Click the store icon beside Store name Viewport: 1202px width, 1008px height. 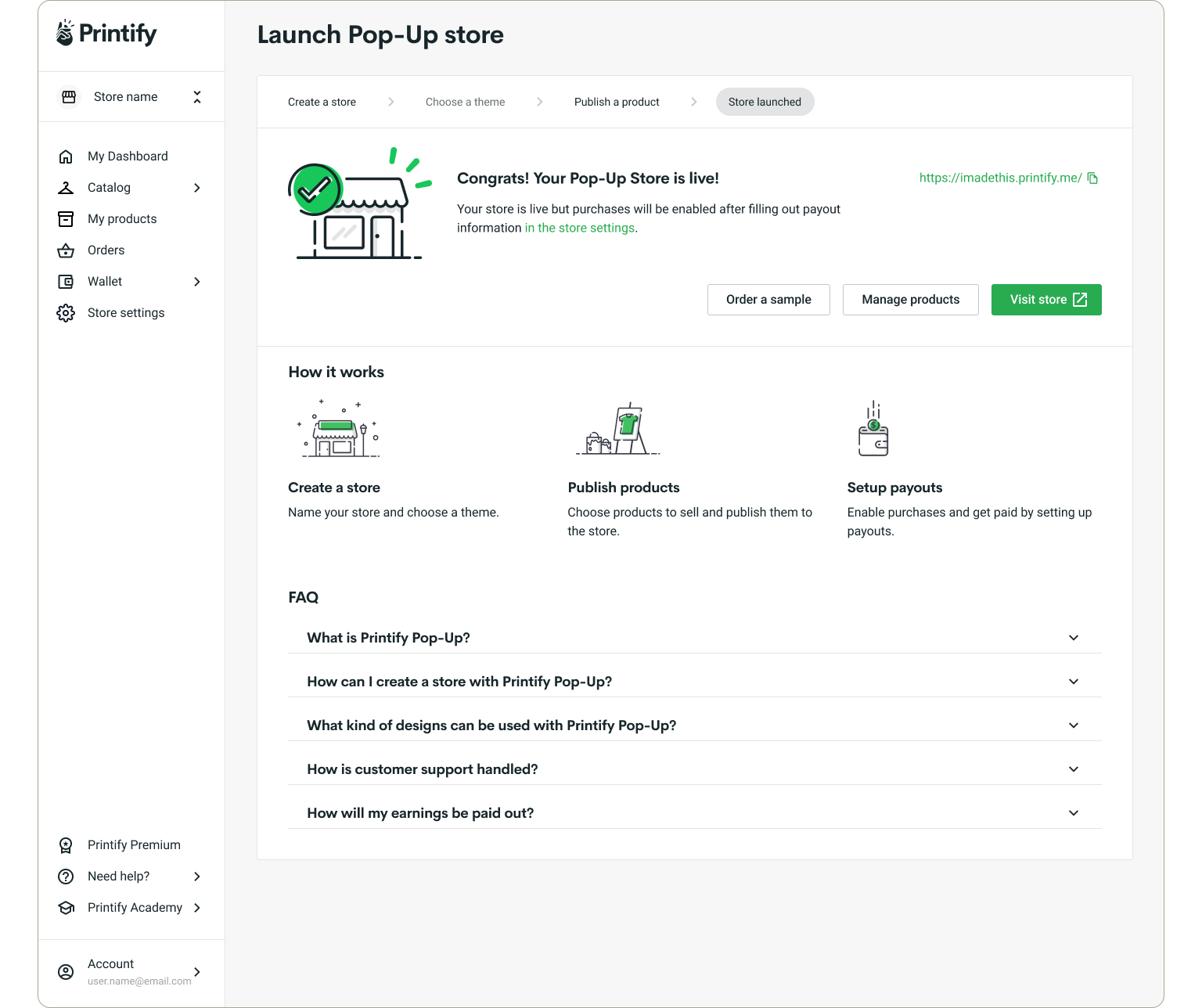tap(69, 97)
